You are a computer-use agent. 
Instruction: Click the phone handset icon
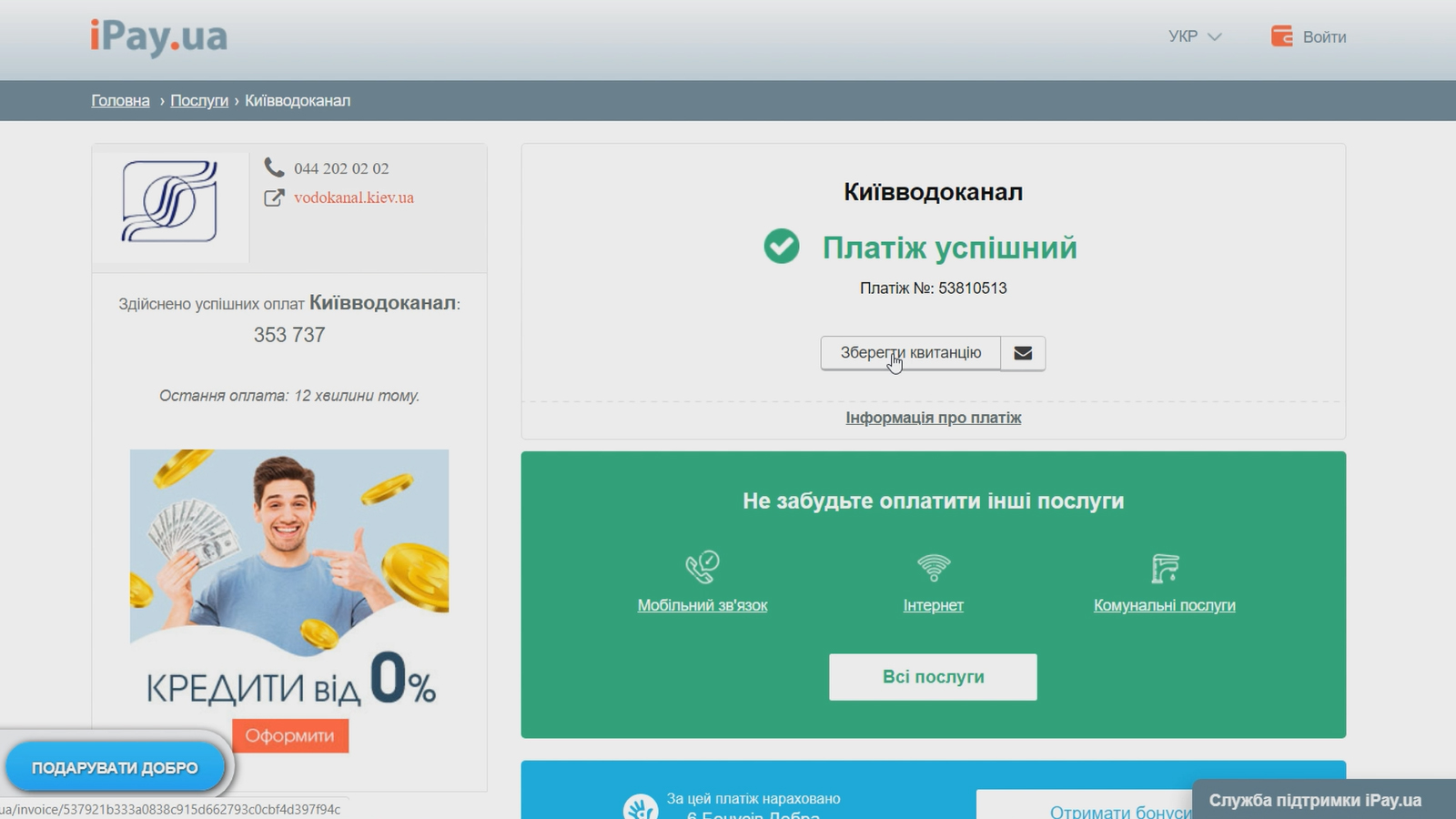(274, 167)
